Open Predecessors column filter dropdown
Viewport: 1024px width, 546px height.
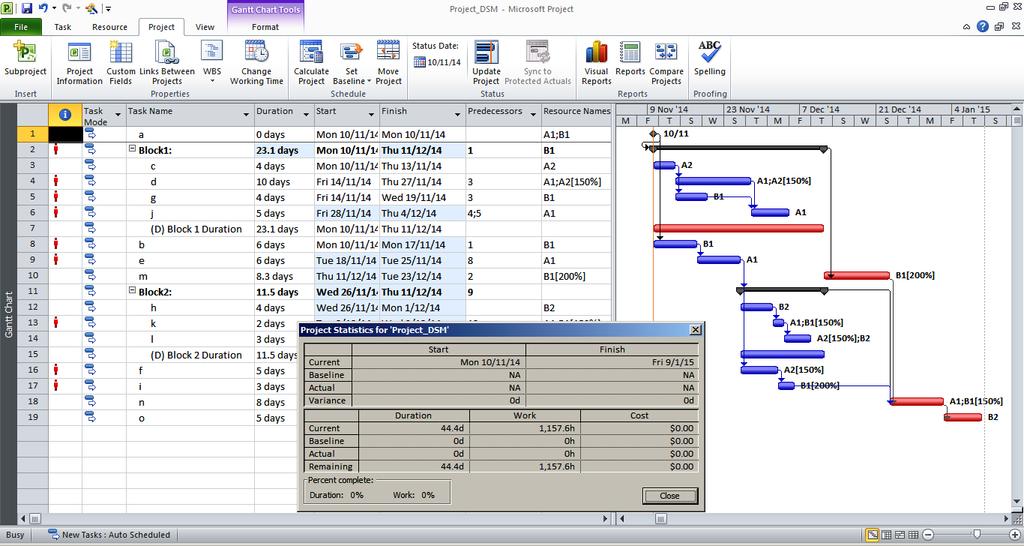(533, 114)
